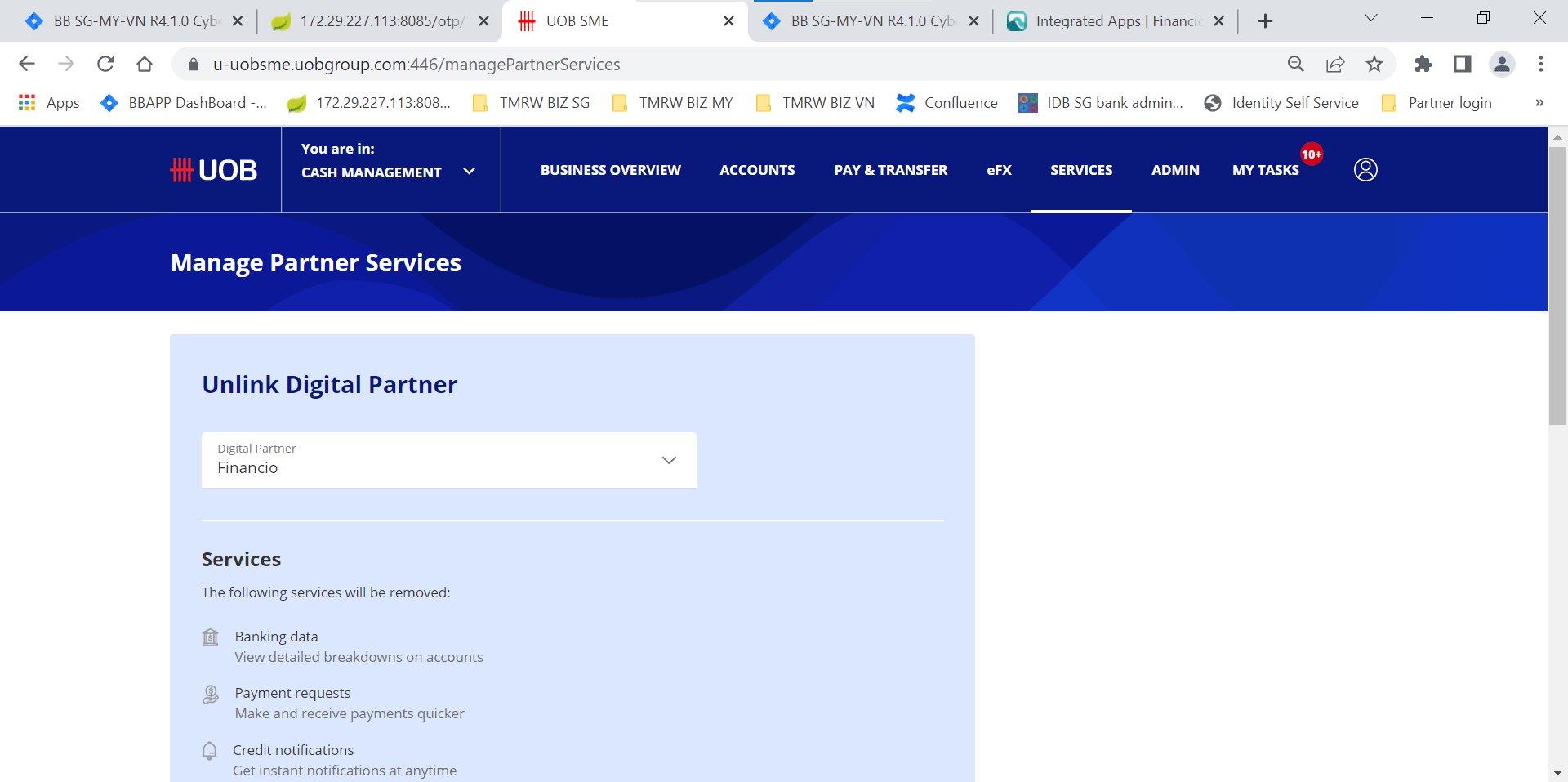Click the browser Extensions puzzle icon
The height and width of the screenshot is (782, 1568).
pos(1424,64)
